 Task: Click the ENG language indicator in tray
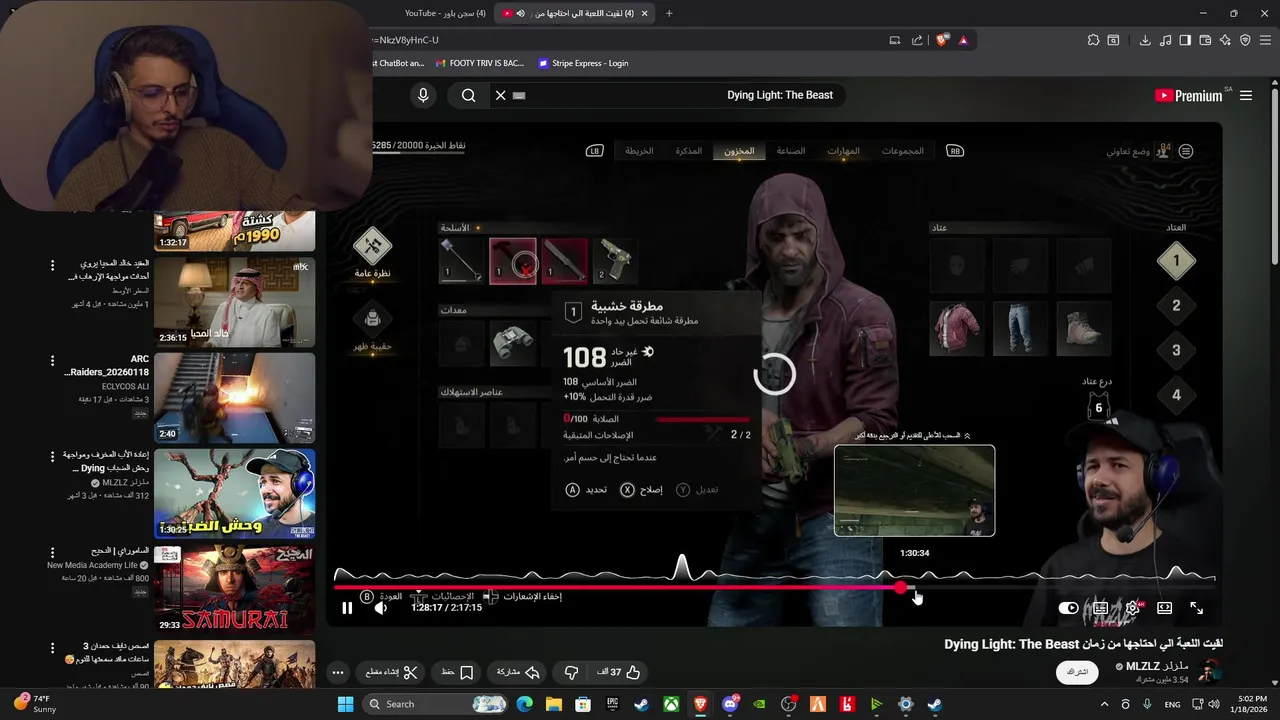pyautogui.click(x=1172, y=704)
